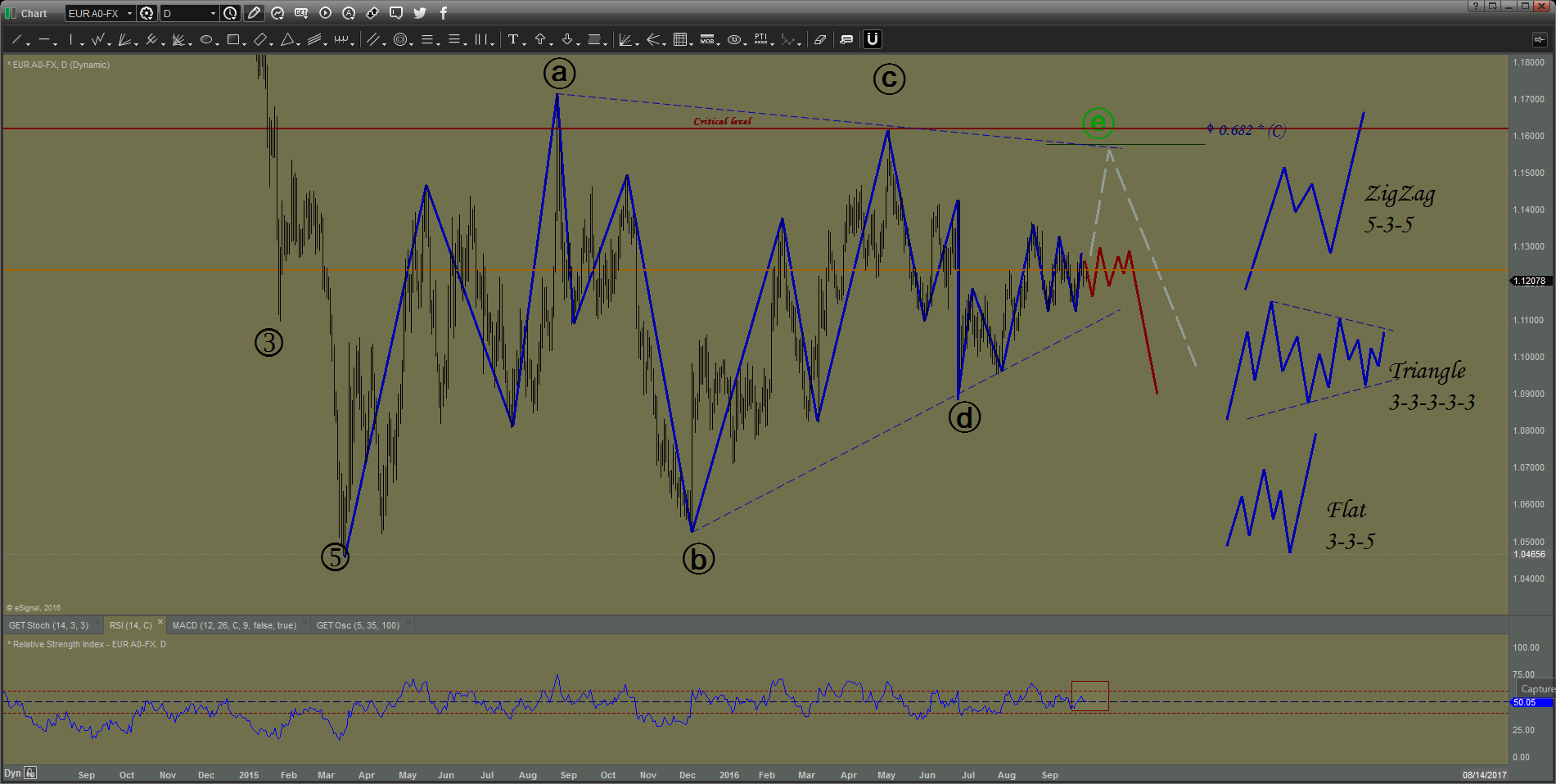Toggle the Dyn lock icon at bottom-left
Screen dimensions: 1556x784
[x=30, y=773]
